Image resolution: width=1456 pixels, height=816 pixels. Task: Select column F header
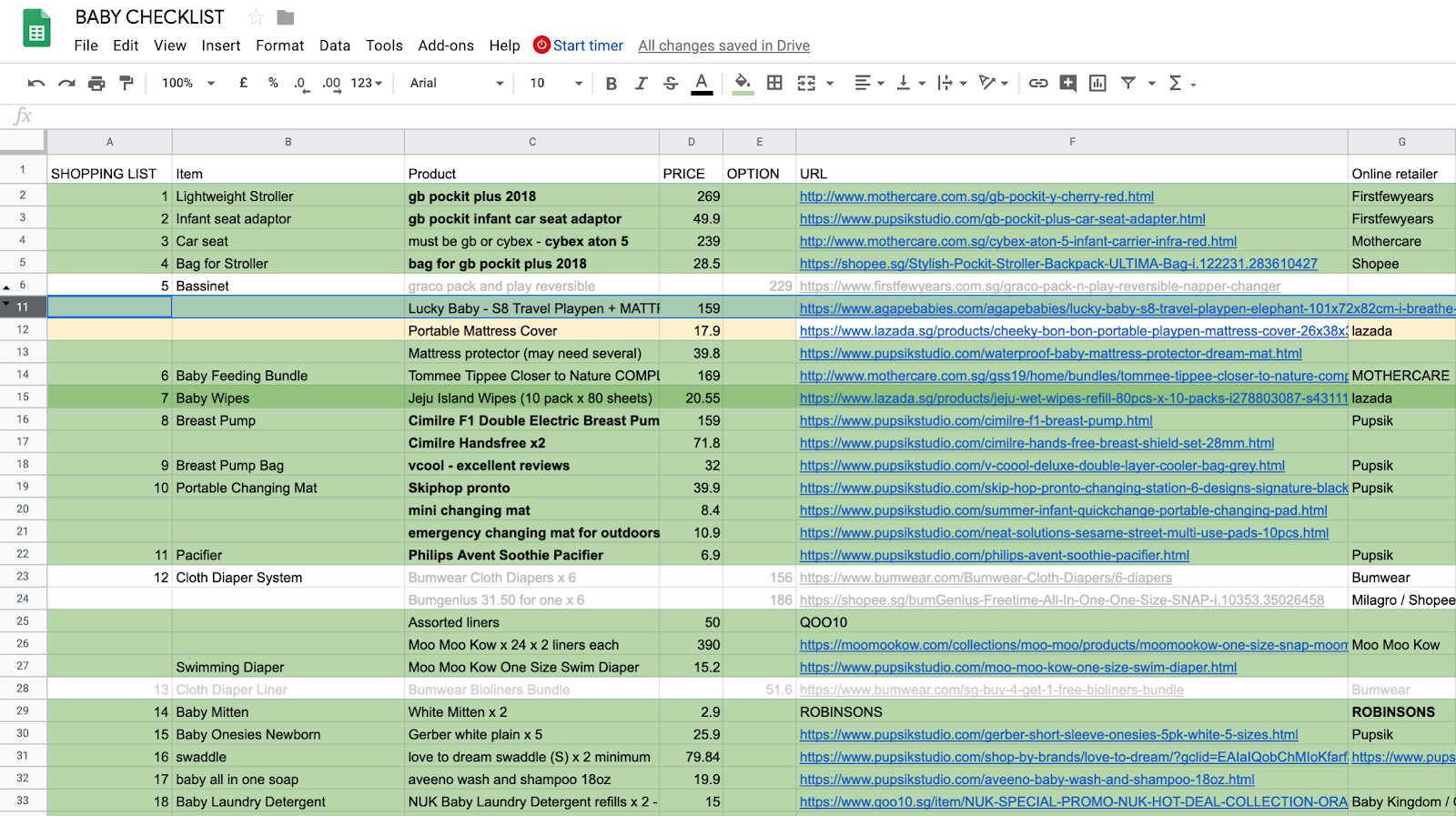tap(1072, 142)
